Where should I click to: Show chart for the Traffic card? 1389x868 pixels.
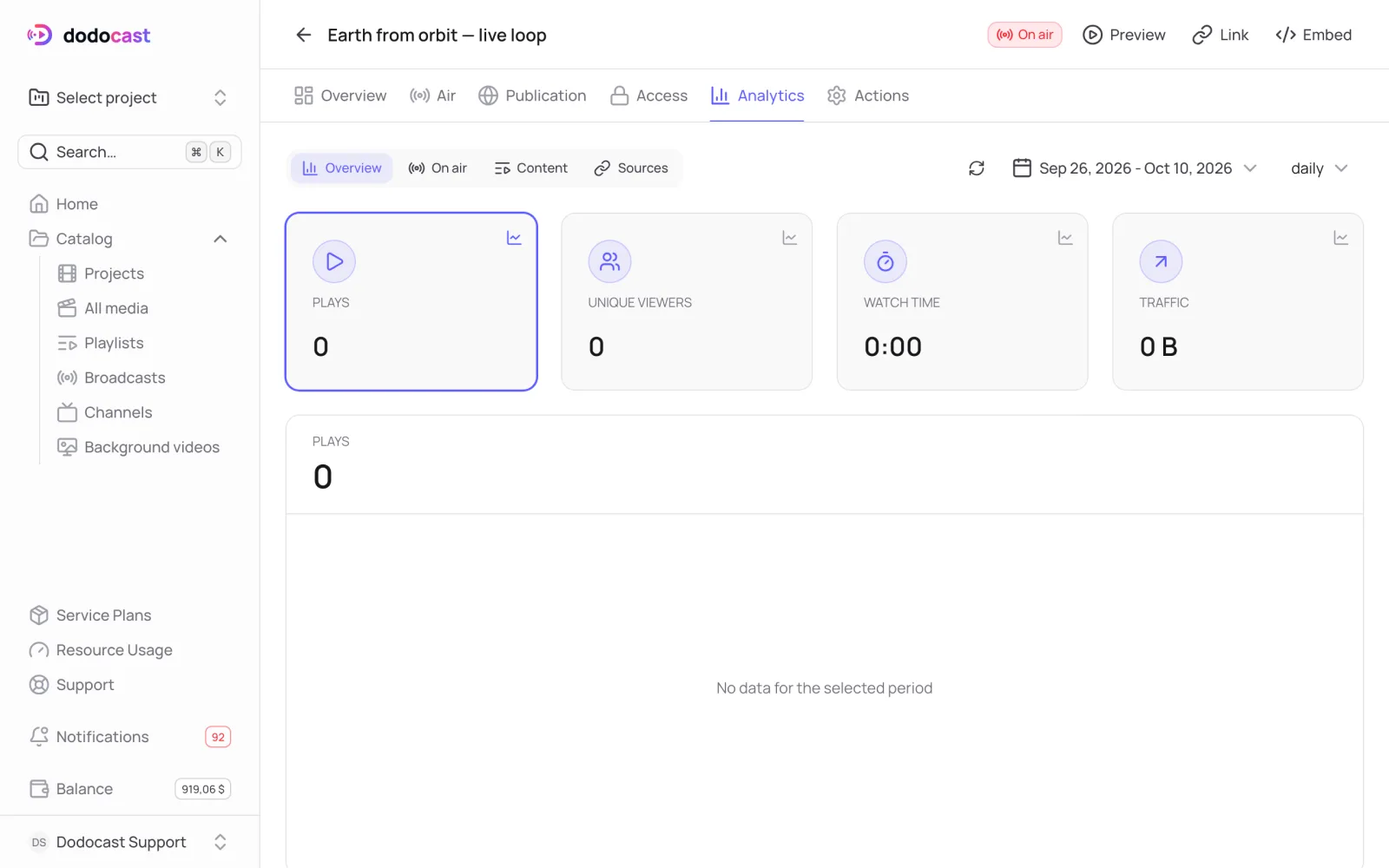point(1341,238)
